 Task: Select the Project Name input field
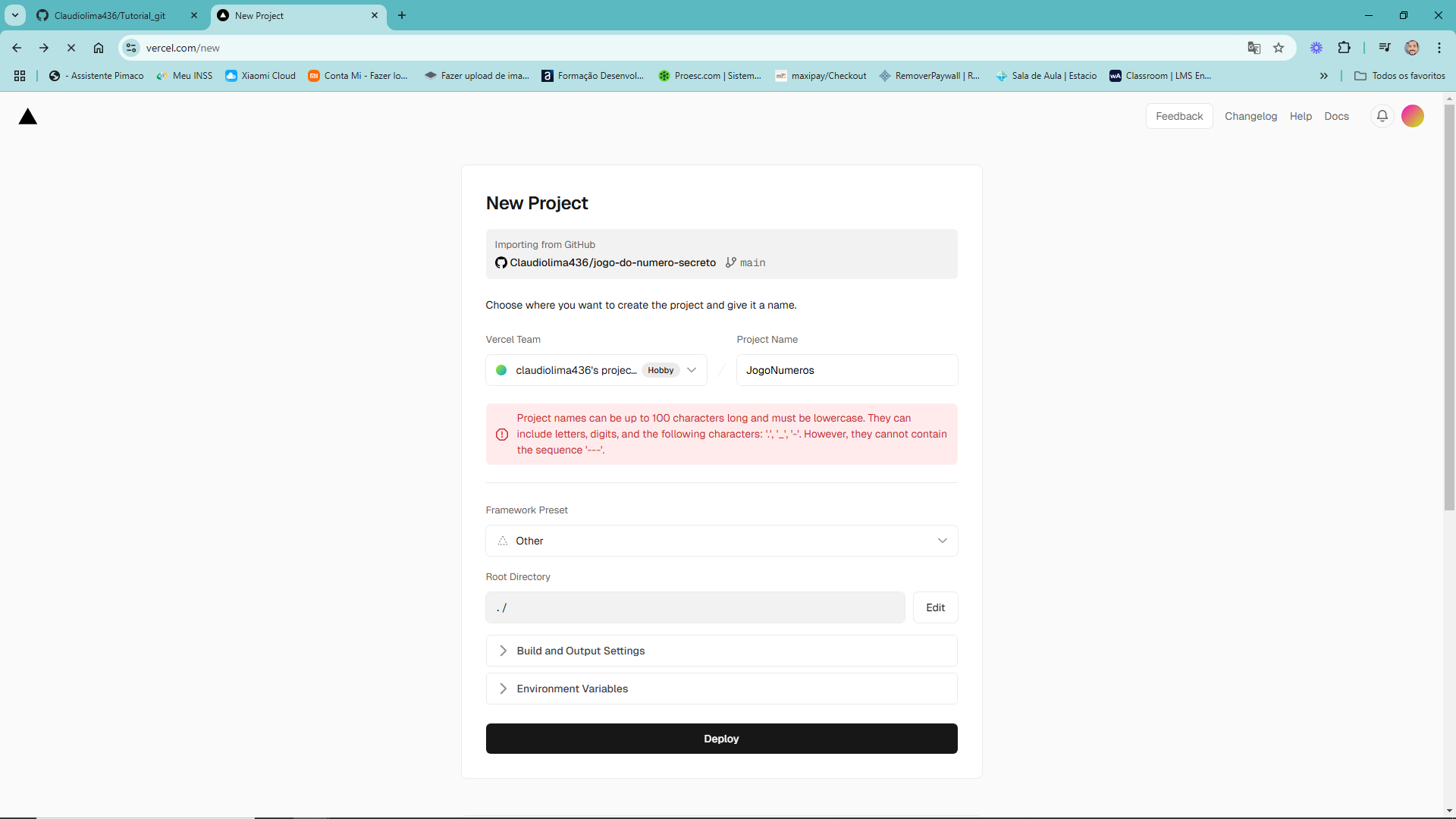[846, 369]
